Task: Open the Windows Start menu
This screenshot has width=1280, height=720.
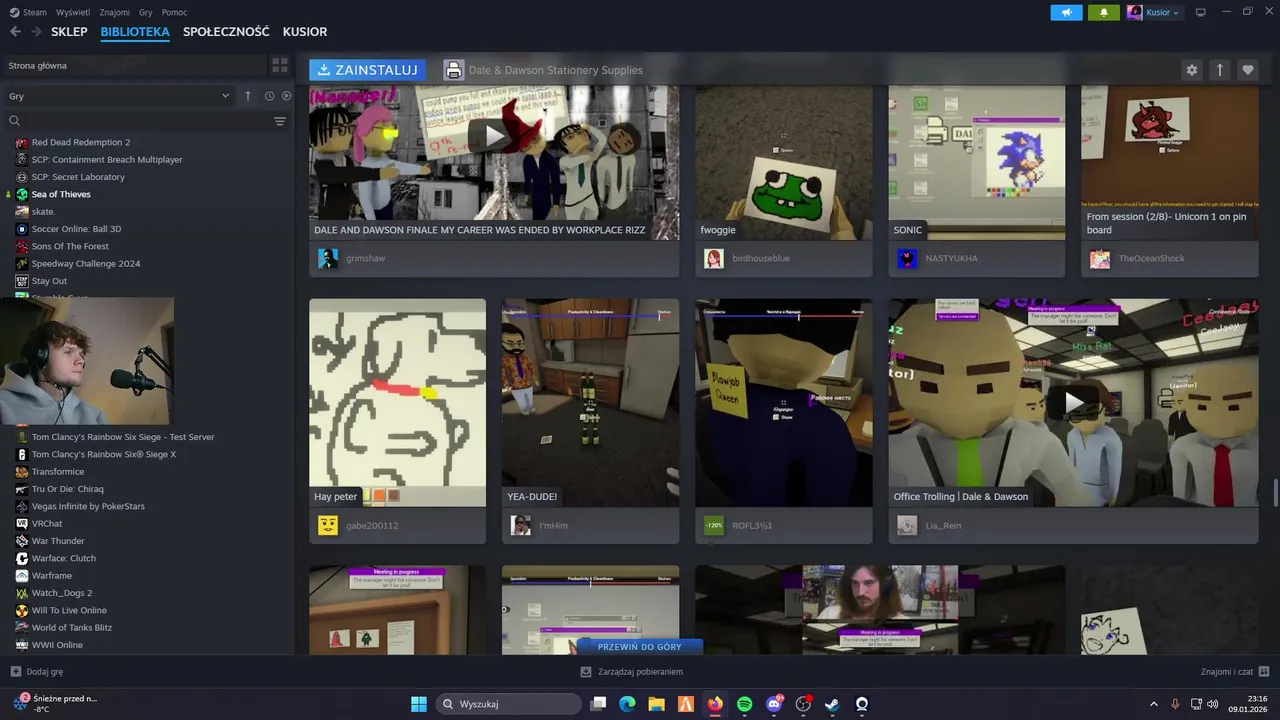Action: (x=419, y=704)
